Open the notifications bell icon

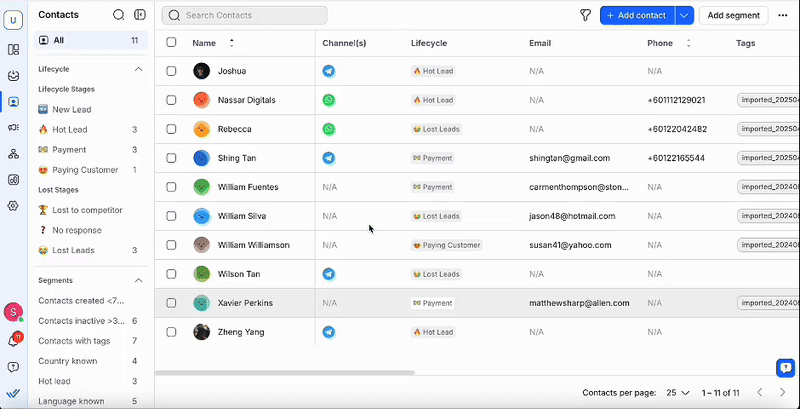click(x=13, y=340)
